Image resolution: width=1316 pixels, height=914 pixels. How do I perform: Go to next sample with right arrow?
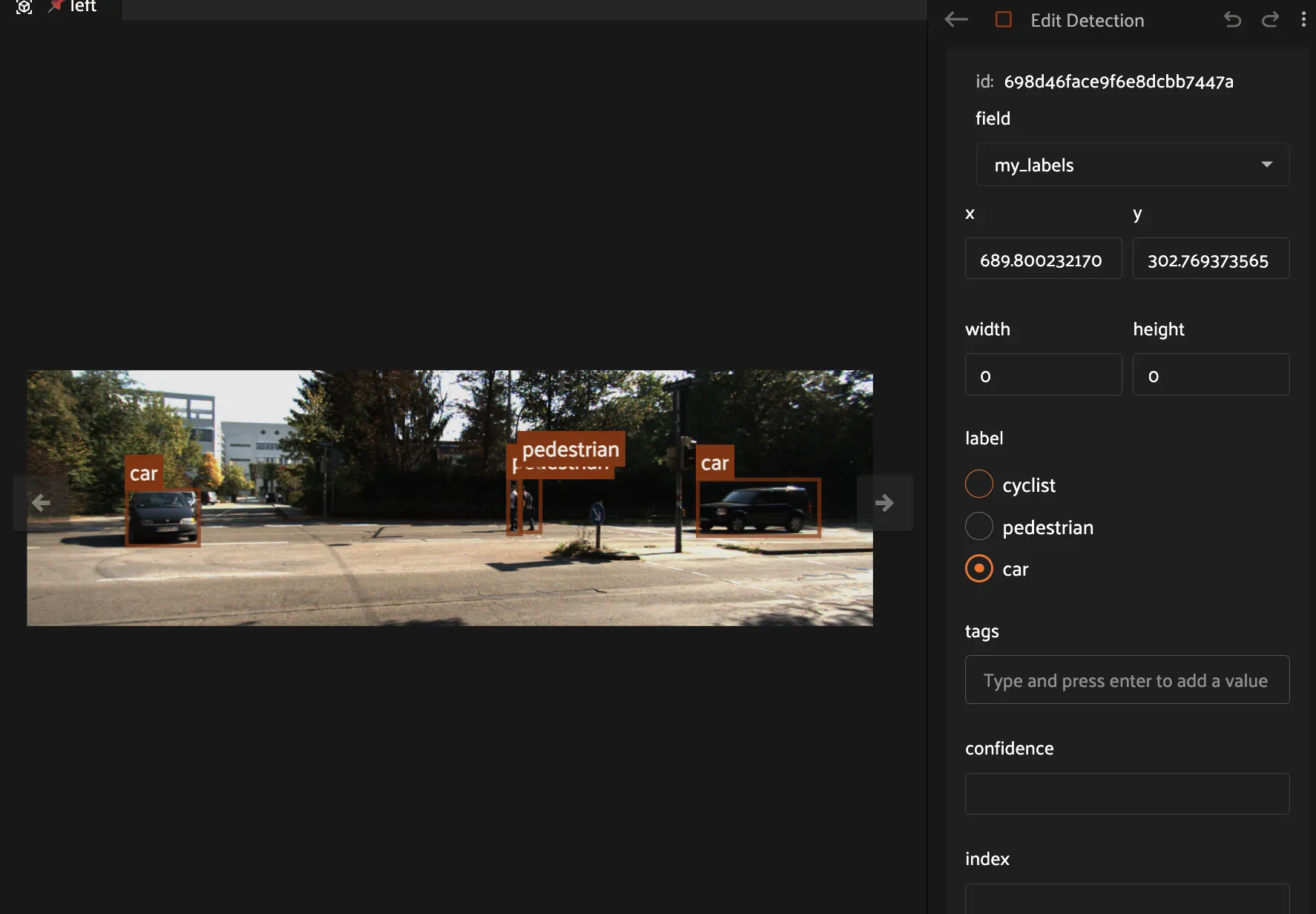[x=884, y=503]
